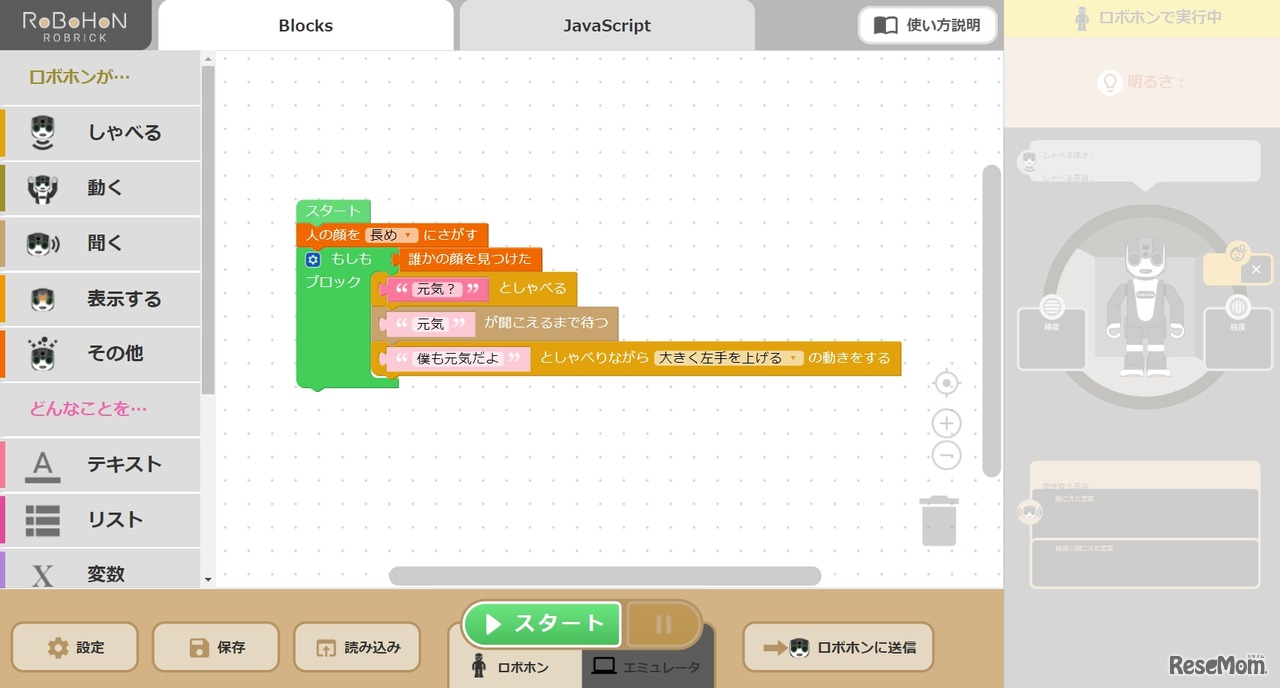Click the workspace horizontal scrollbar
This screenshot has width=1280, height=688.
tap(605, 576)
